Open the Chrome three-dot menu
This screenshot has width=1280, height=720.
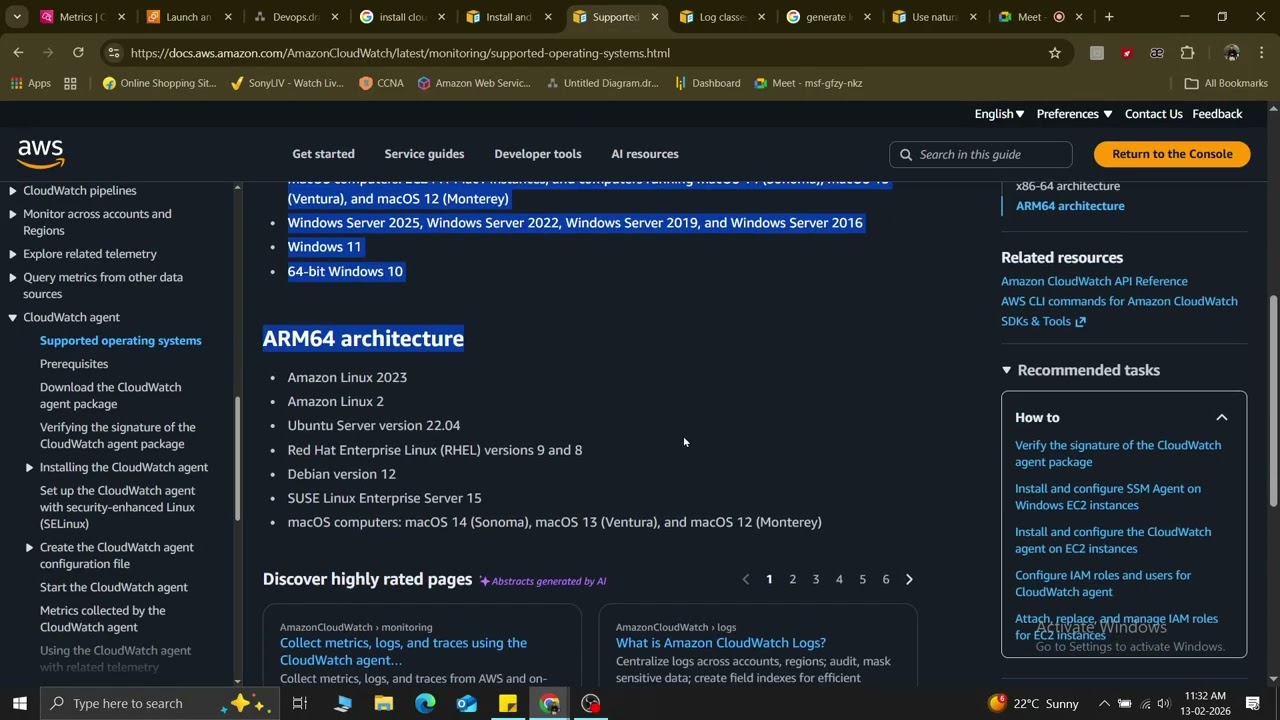(1262, 53)
